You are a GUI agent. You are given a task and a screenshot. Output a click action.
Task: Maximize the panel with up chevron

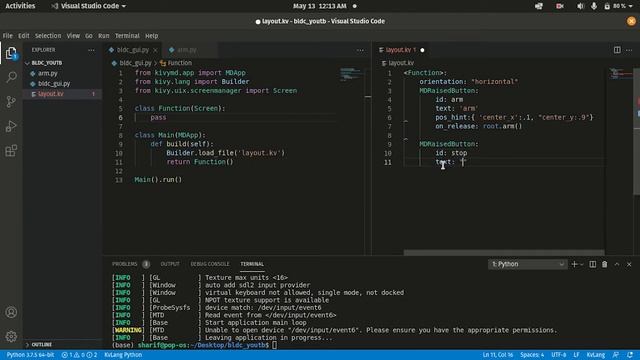click(617, 264)
